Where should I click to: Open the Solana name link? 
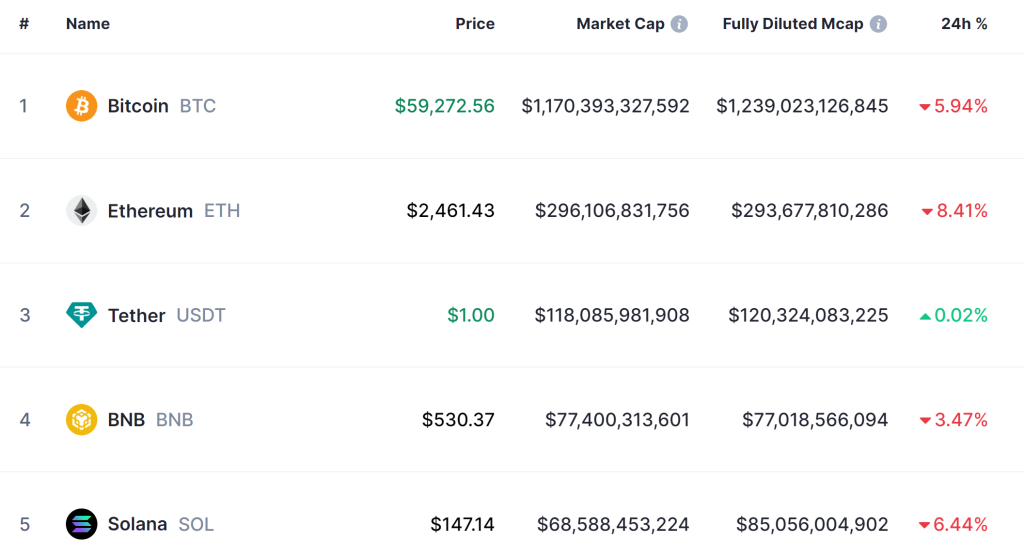pos(137,524)
